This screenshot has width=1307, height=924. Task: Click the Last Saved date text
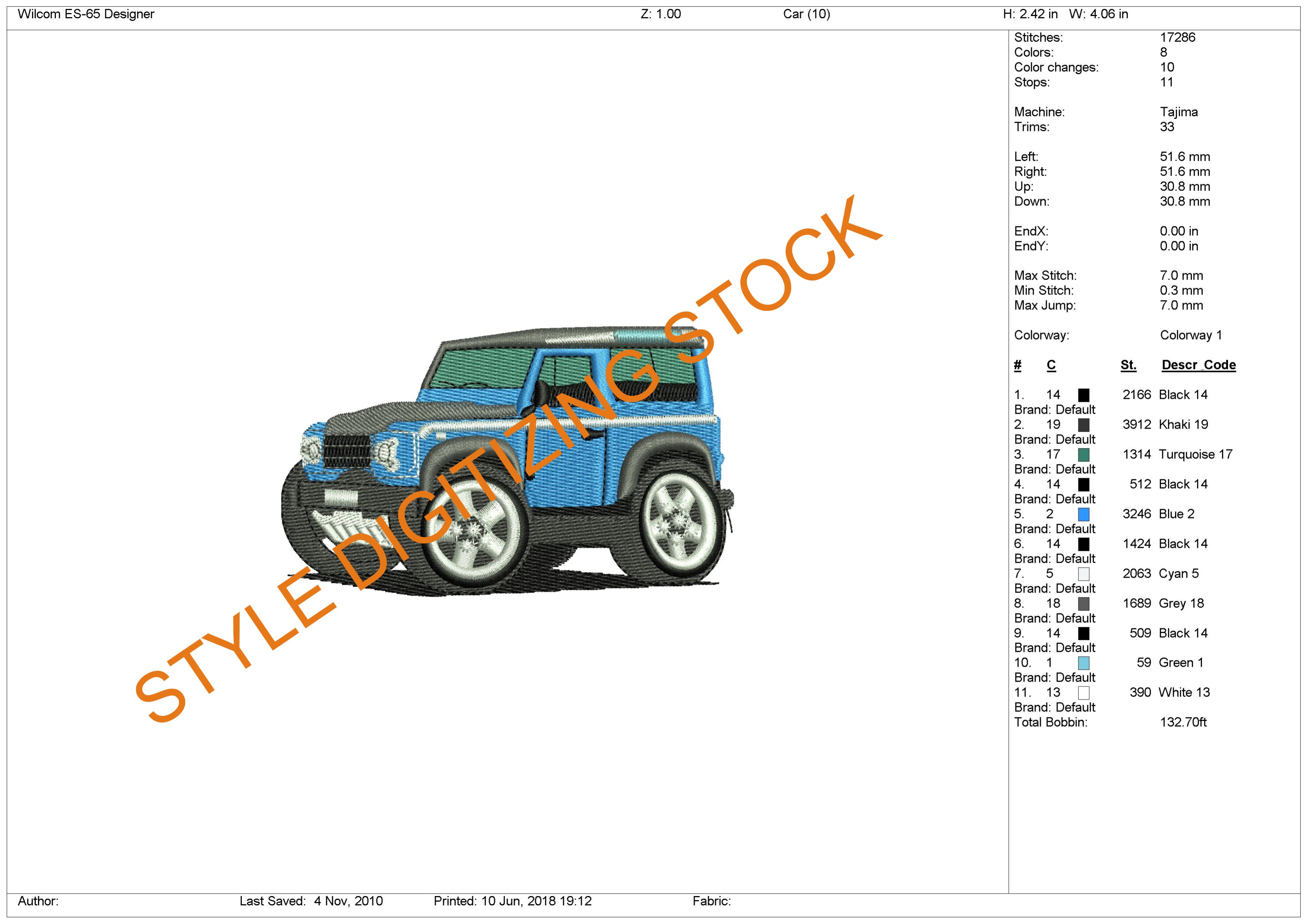point(311,901)
